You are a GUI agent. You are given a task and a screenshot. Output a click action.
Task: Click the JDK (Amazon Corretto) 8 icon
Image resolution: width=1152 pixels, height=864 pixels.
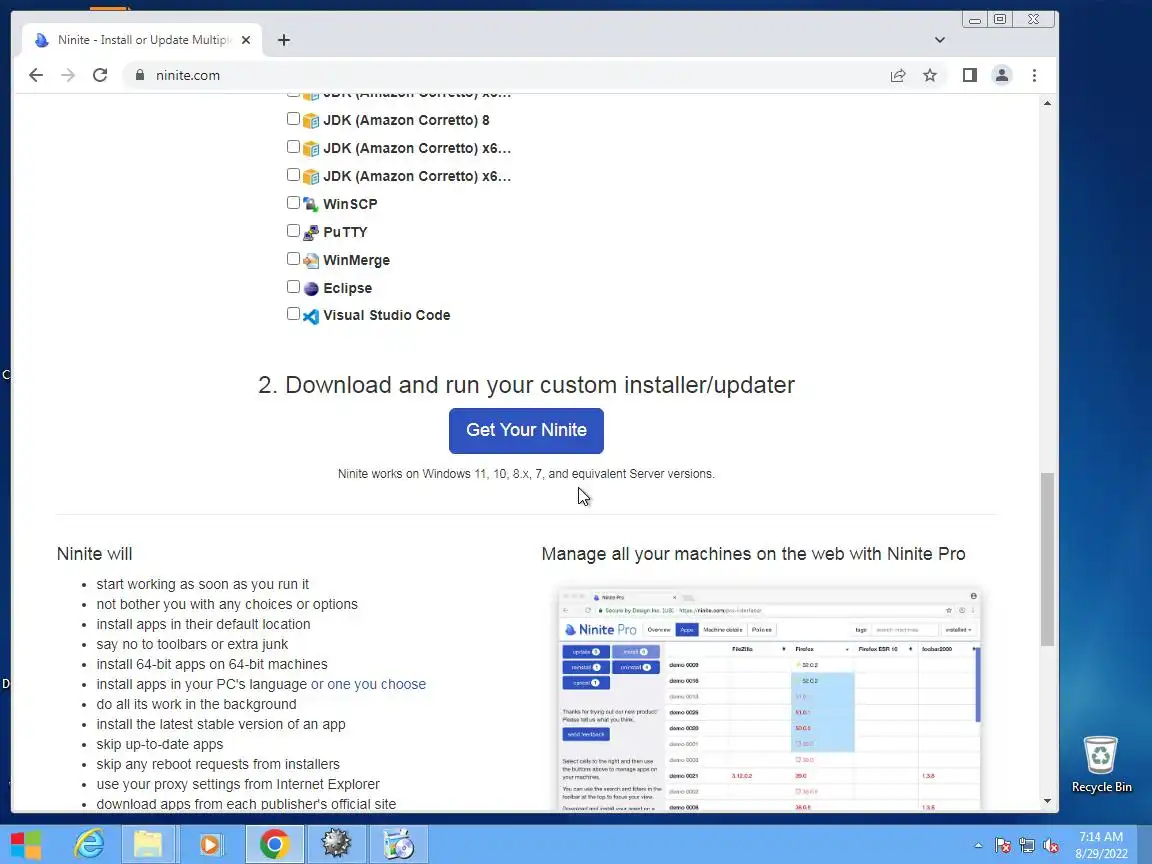(x=311, y=120)
